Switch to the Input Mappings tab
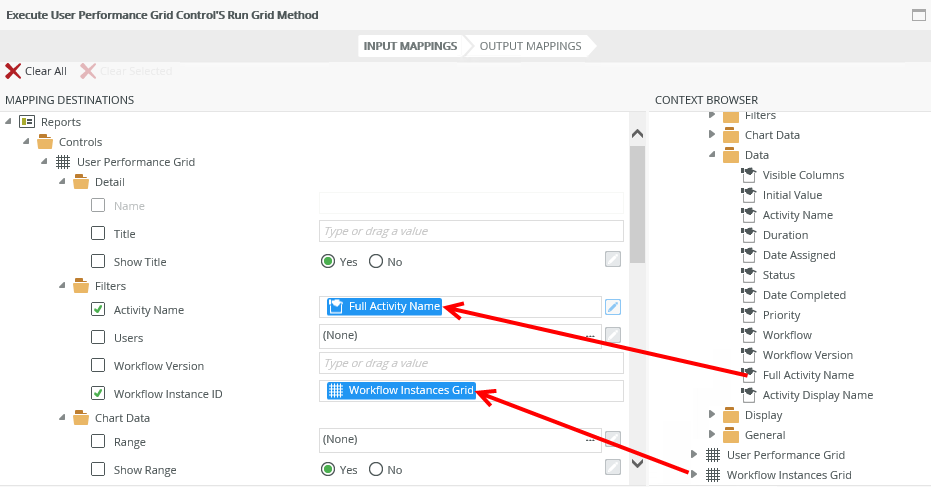This screenshot has height=487, width=931. coord(410,46)
